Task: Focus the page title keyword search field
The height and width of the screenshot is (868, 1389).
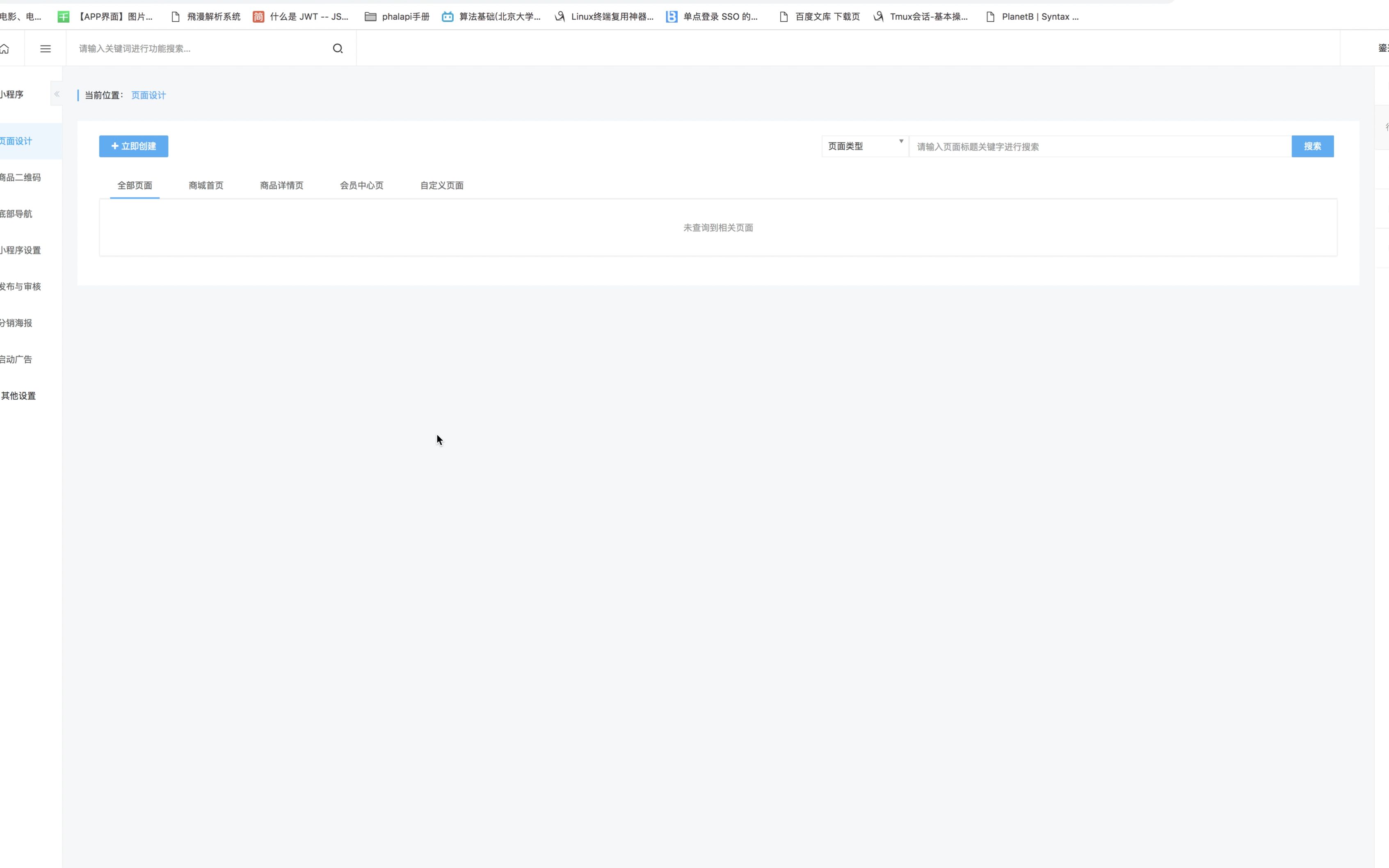Action: [1099, 147]
